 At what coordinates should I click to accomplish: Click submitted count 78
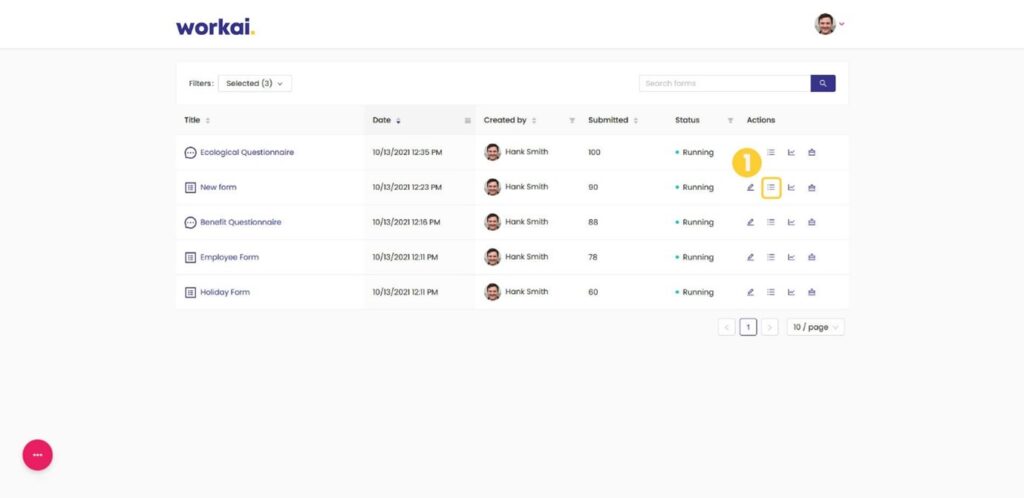[x=593, y=257]
